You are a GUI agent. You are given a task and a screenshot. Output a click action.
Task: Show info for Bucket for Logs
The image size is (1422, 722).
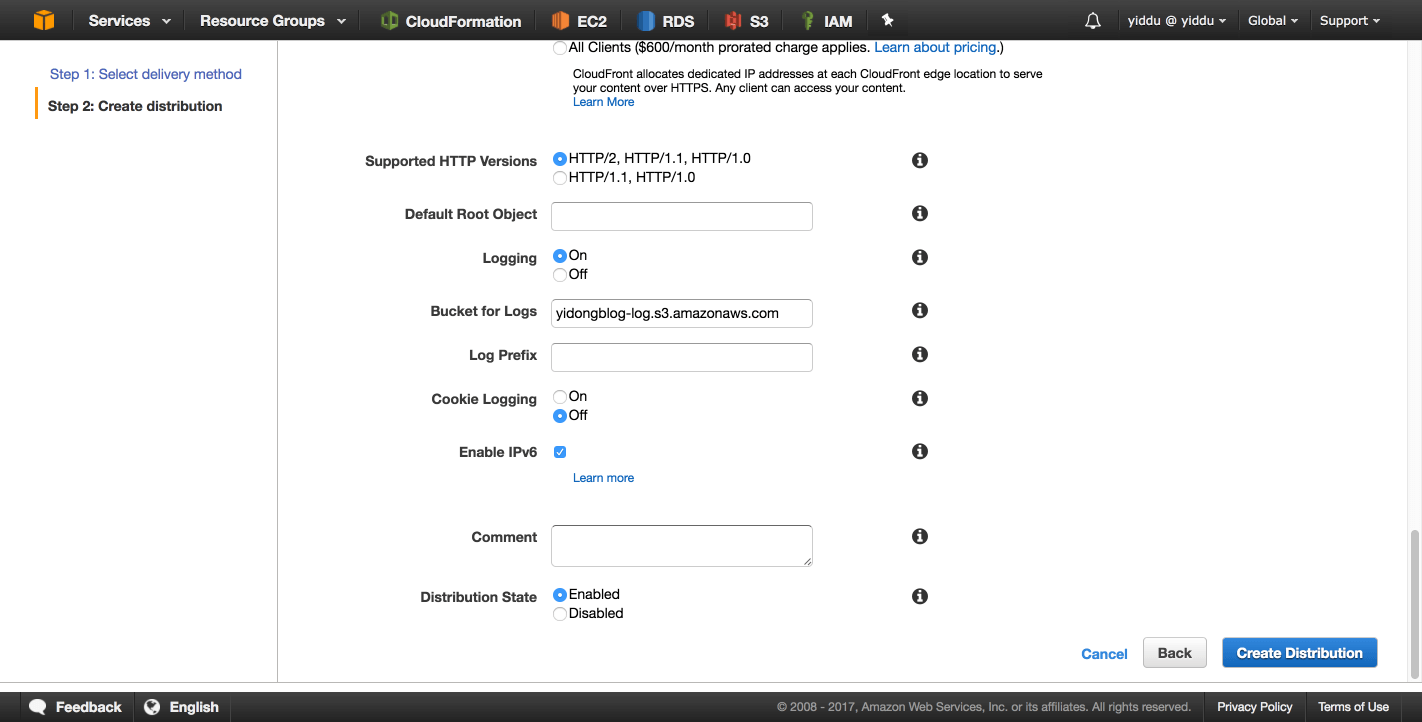click(920, 310)
